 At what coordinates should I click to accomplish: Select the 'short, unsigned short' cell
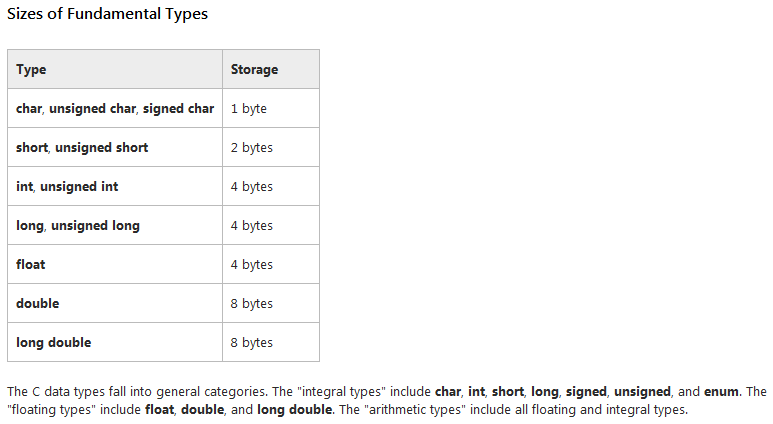pos(115,147)
